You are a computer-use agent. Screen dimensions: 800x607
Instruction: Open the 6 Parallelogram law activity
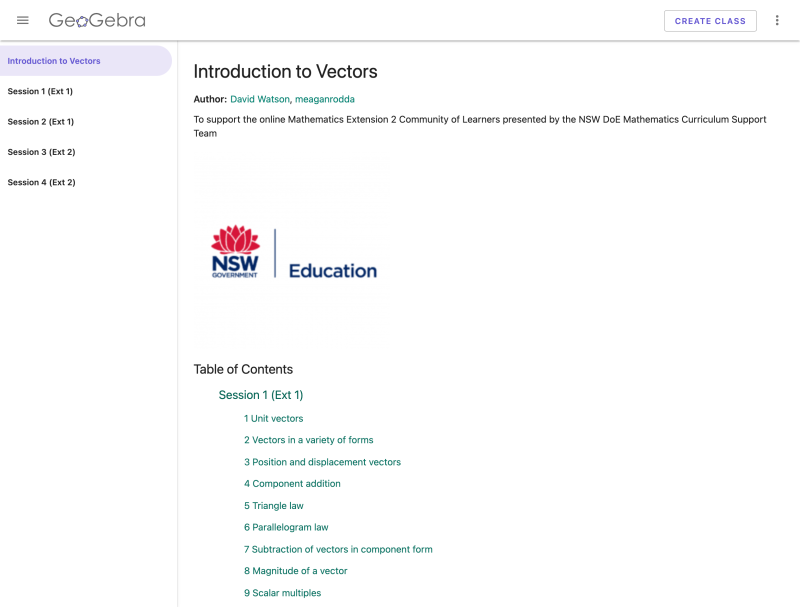click(286, 527)
